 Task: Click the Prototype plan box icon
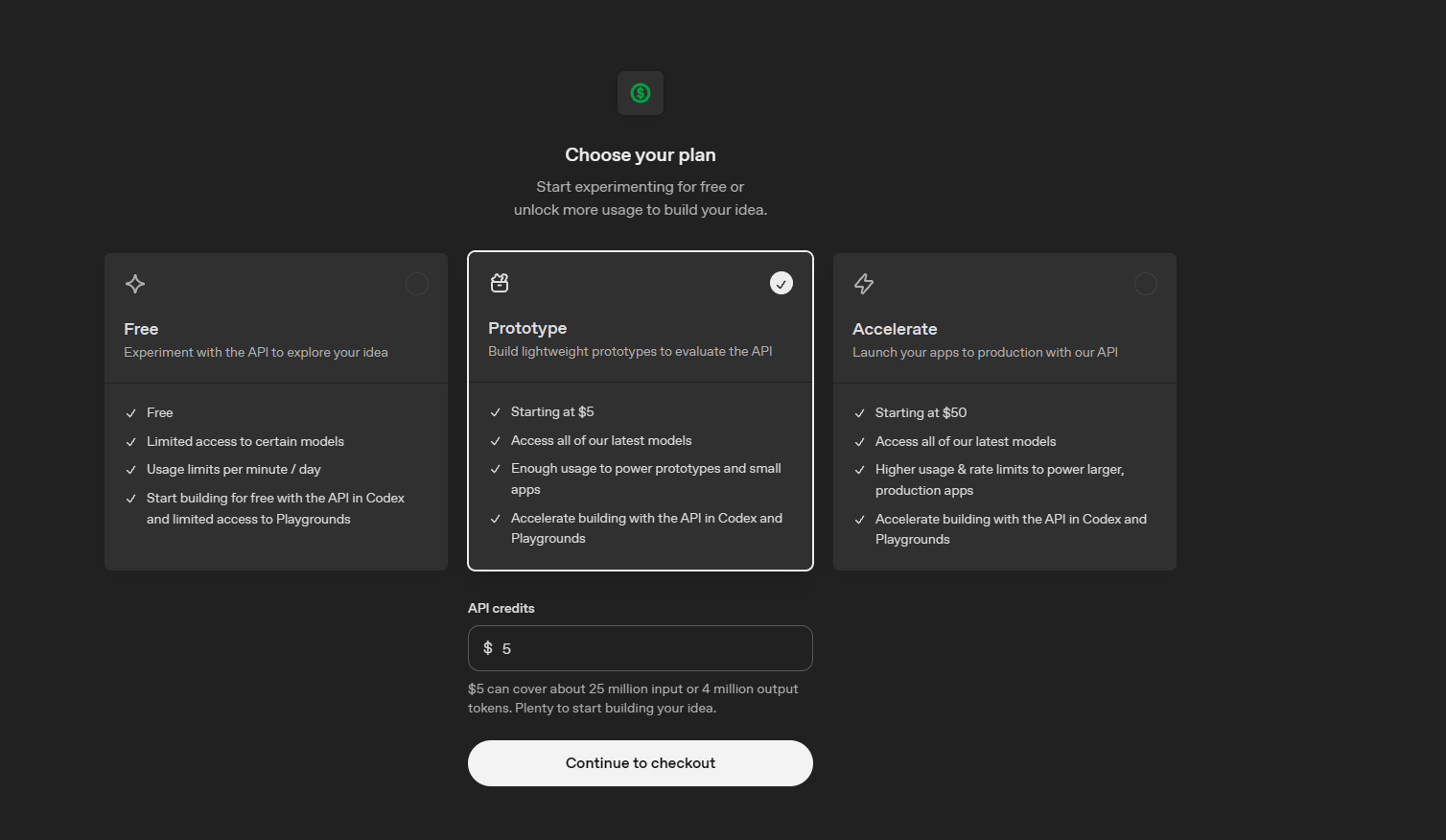500,283
